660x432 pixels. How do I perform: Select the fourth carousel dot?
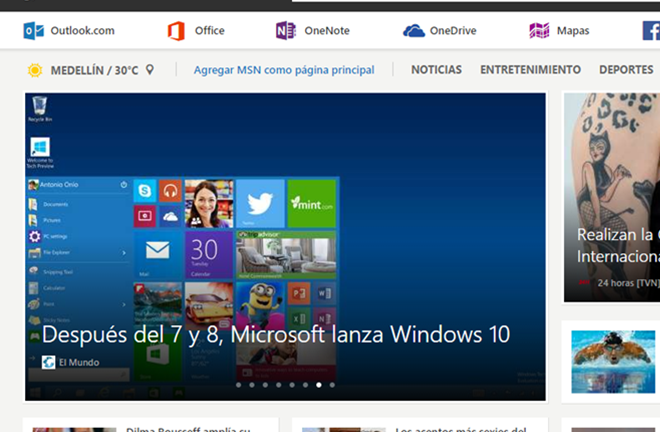pyautogui.click(x=279, y=385)
